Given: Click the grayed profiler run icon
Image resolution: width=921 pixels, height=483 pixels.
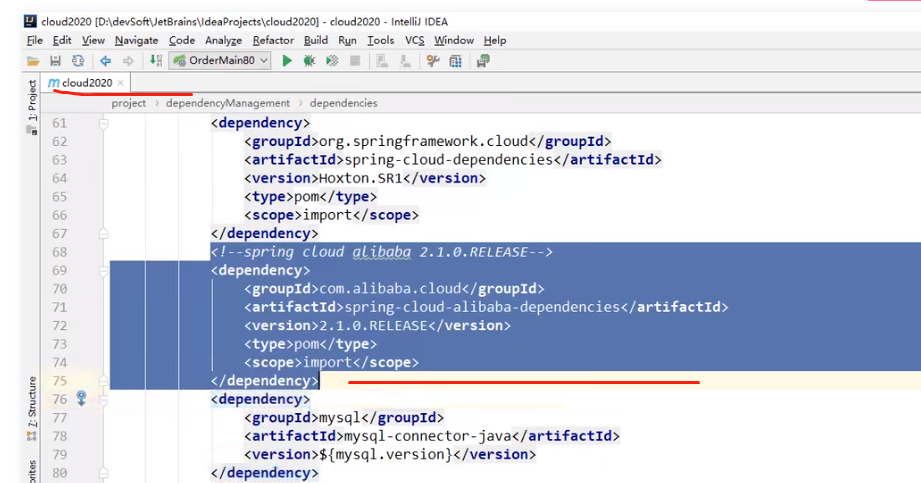Looking at the screenshot, I should 405,61.
